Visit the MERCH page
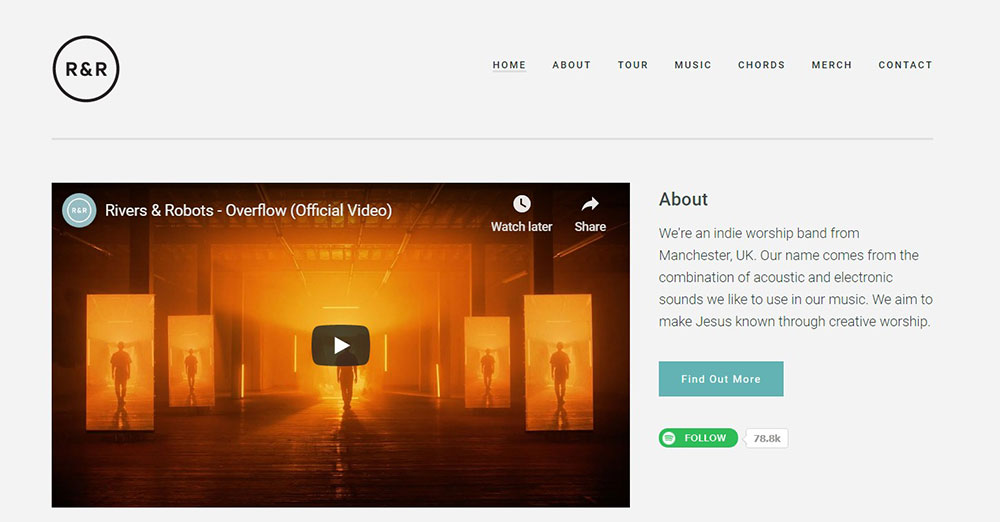 tap(832, 65)
